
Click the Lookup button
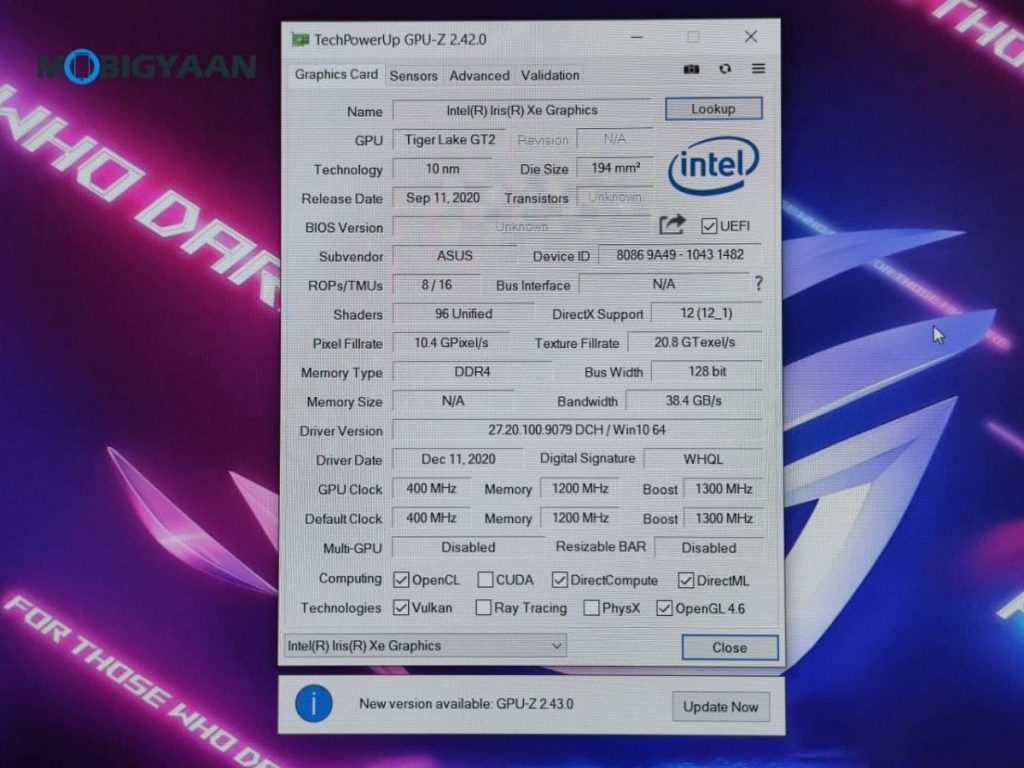pyautogui.click(x=714, y=109)
